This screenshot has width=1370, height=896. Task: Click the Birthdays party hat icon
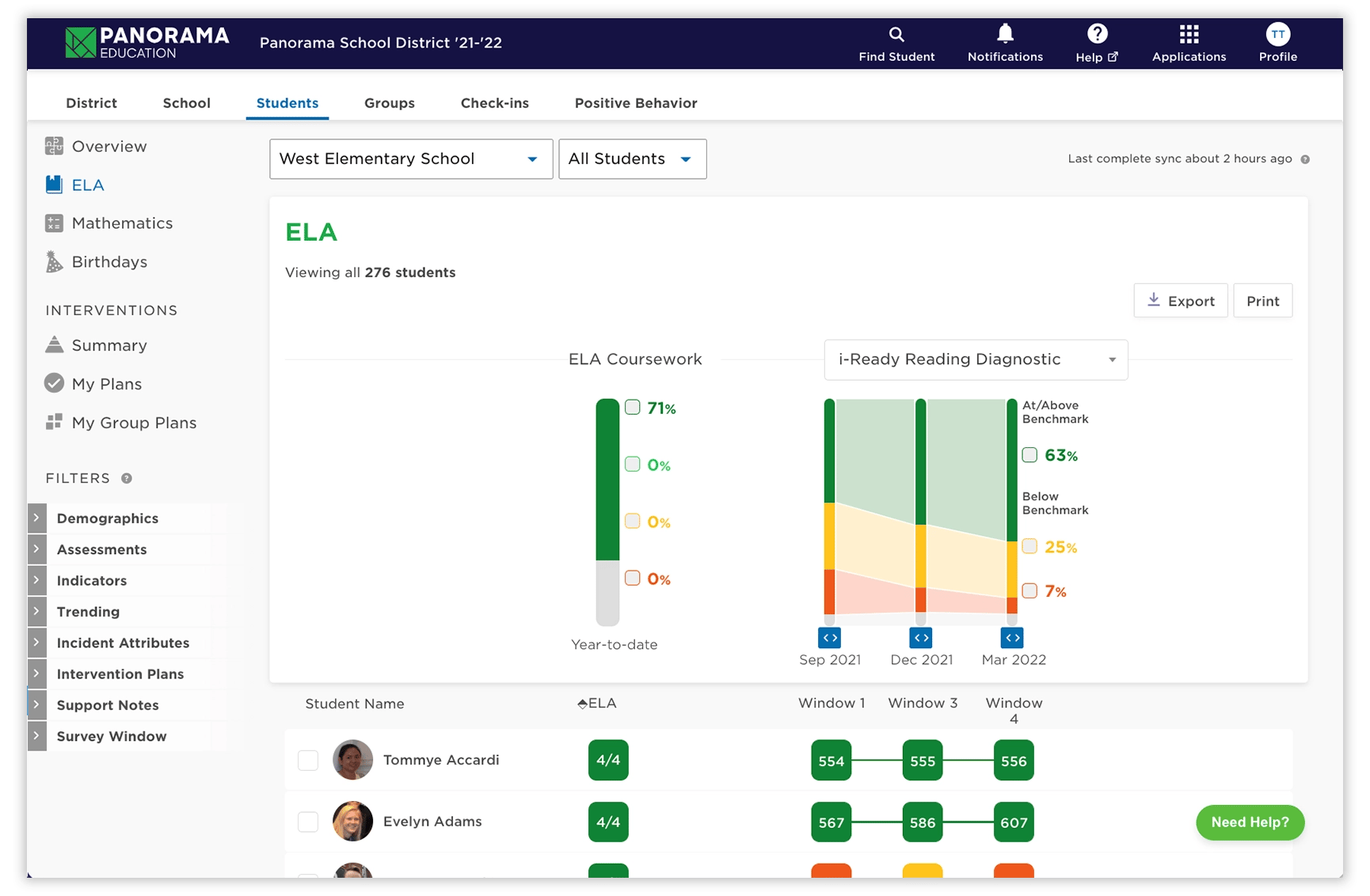pyautogui.click(x=54, y=262)
